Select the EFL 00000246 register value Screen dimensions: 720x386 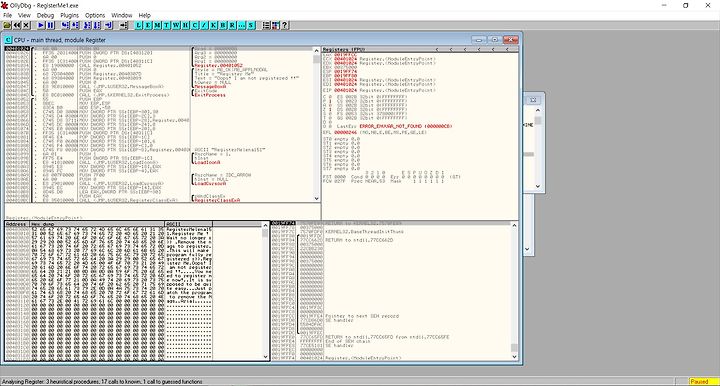346,133
